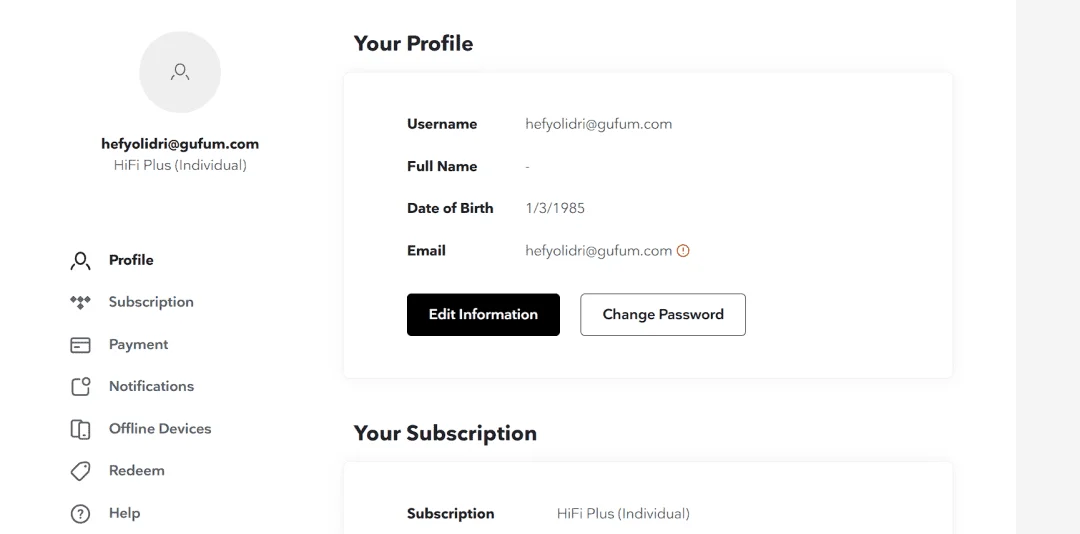This screenshot has height=534, width=1080.
Task: Select Offline Devices in the sidebar
Action: coord(160,429)
